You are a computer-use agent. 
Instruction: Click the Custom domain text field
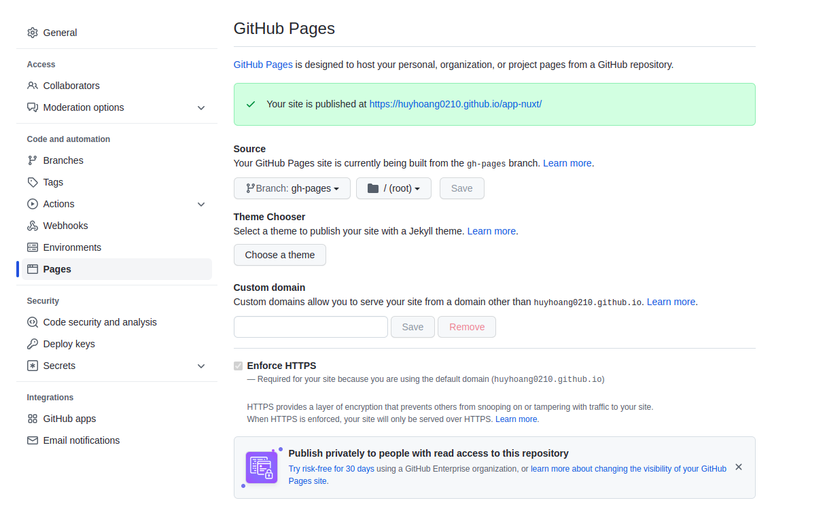tap(311, 327)
